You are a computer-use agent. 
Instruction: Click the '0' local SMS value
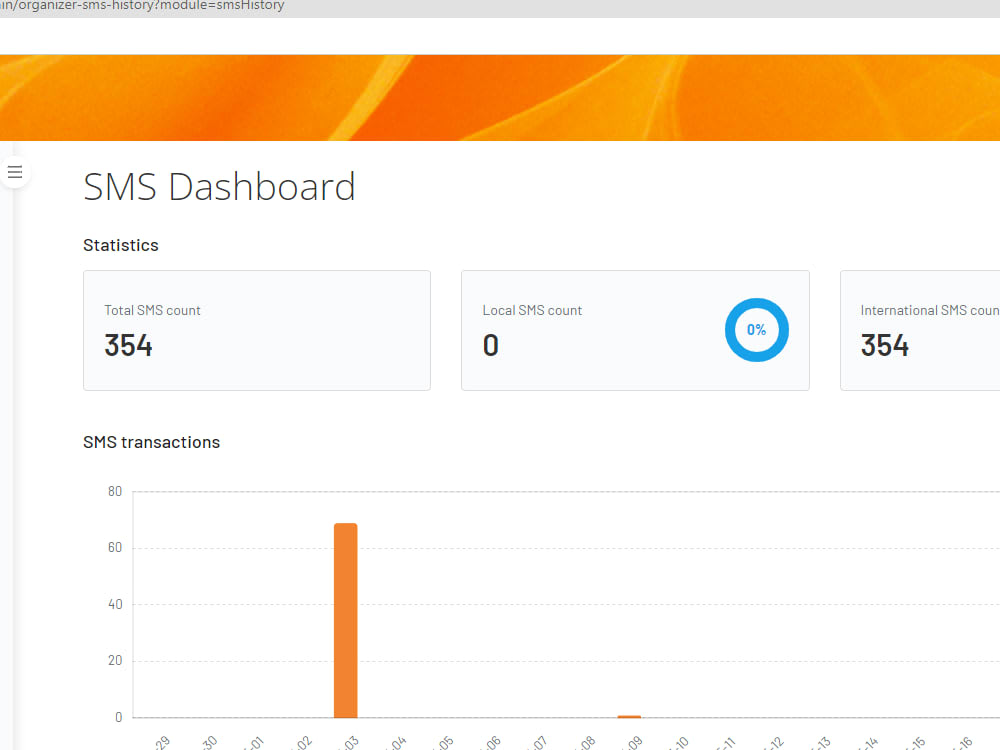pyautogui.click(x=490, y=346)
